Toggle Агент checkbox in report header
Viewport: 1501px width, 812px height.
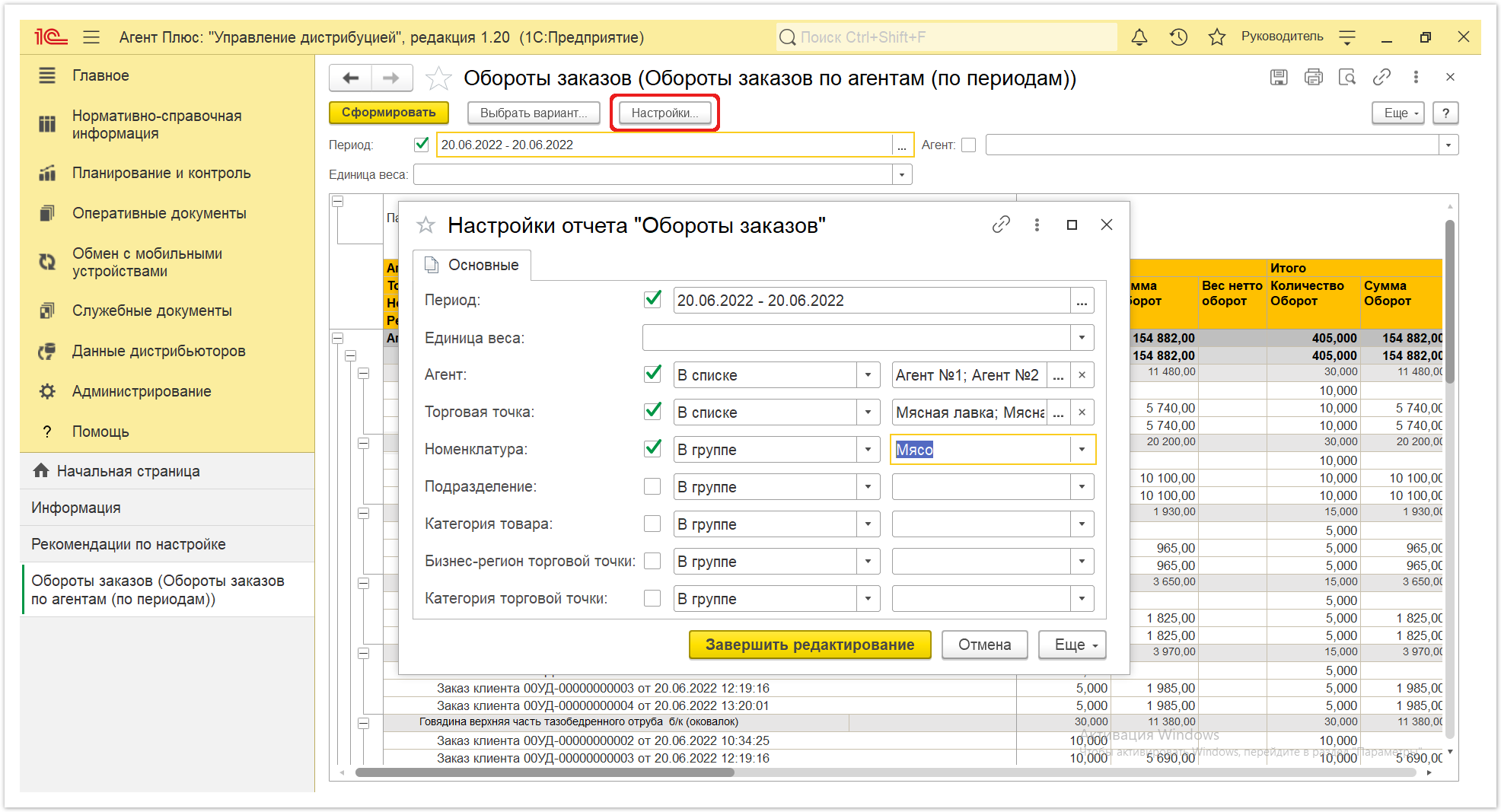[x=968, y=145]
